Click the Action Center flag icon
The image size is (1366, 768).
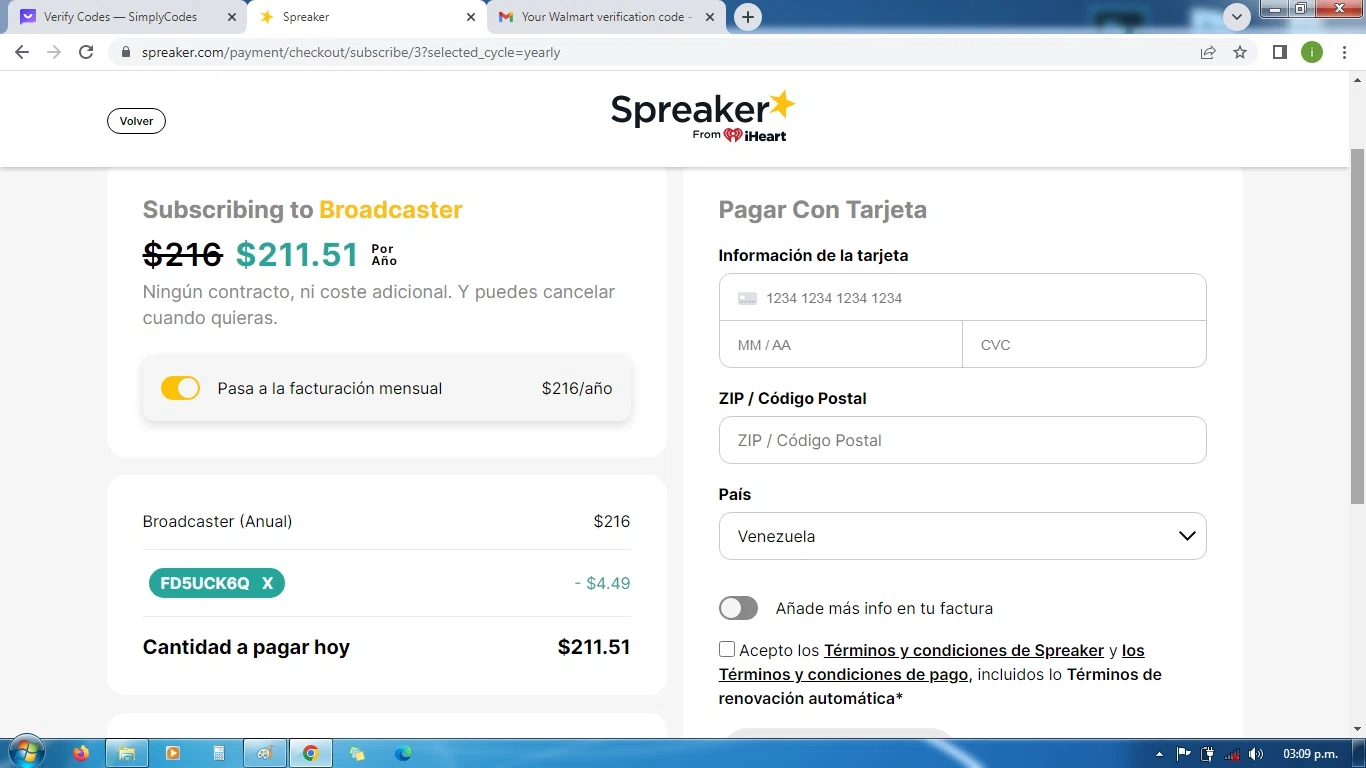click(1183, 754)
